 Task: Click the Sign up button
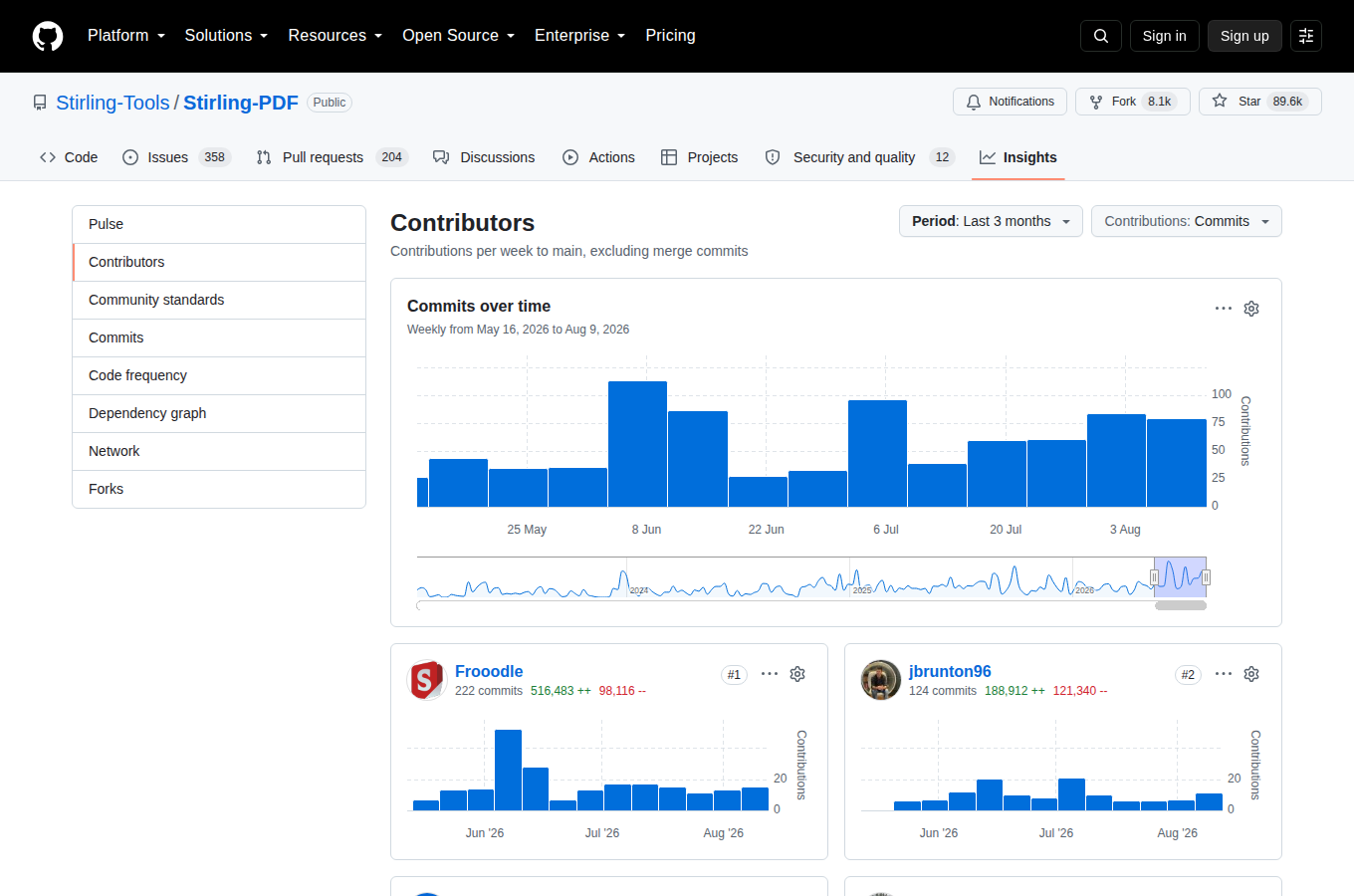coord(1244,36)
